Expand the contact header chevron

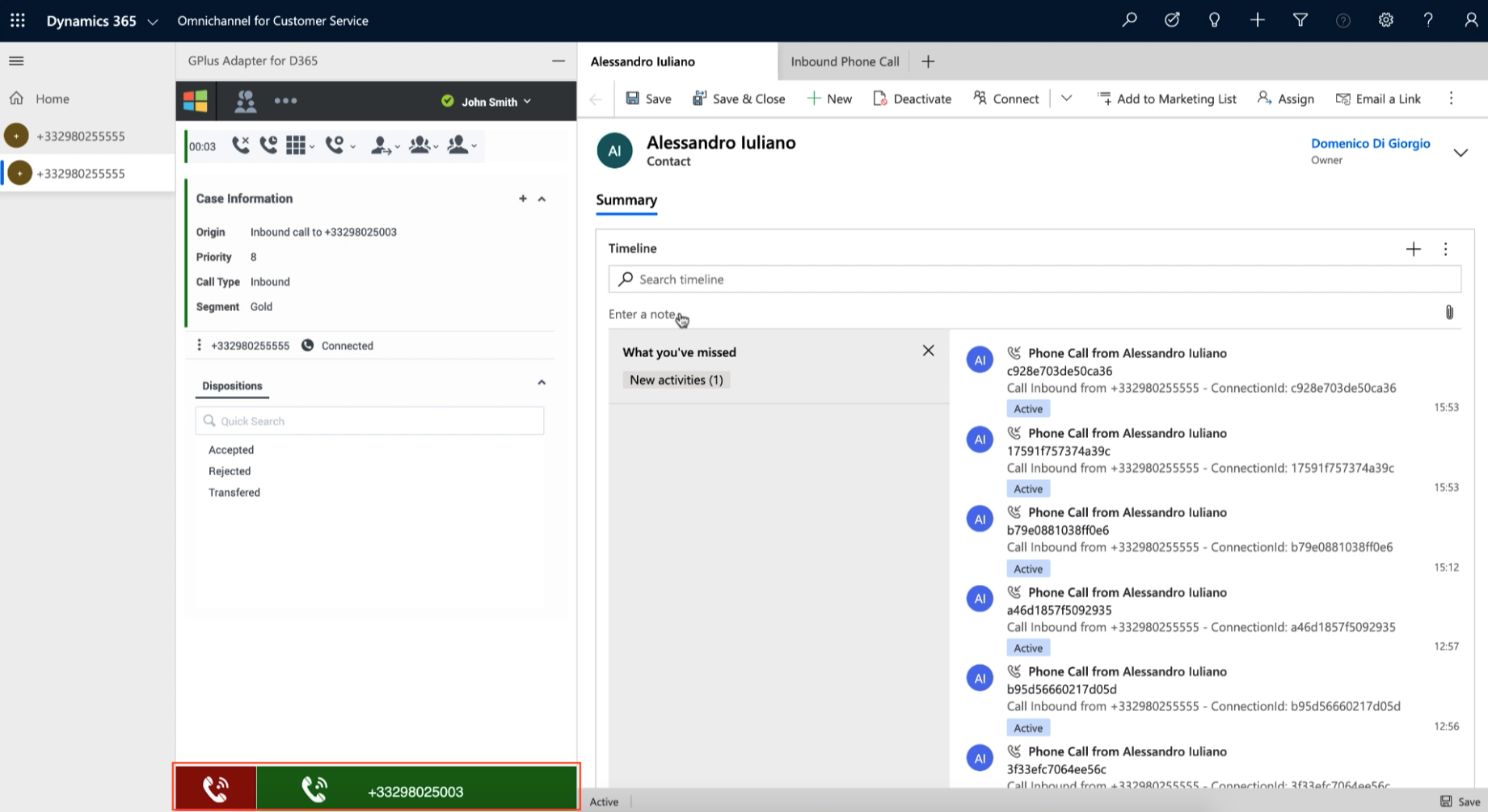[1461, 153]
